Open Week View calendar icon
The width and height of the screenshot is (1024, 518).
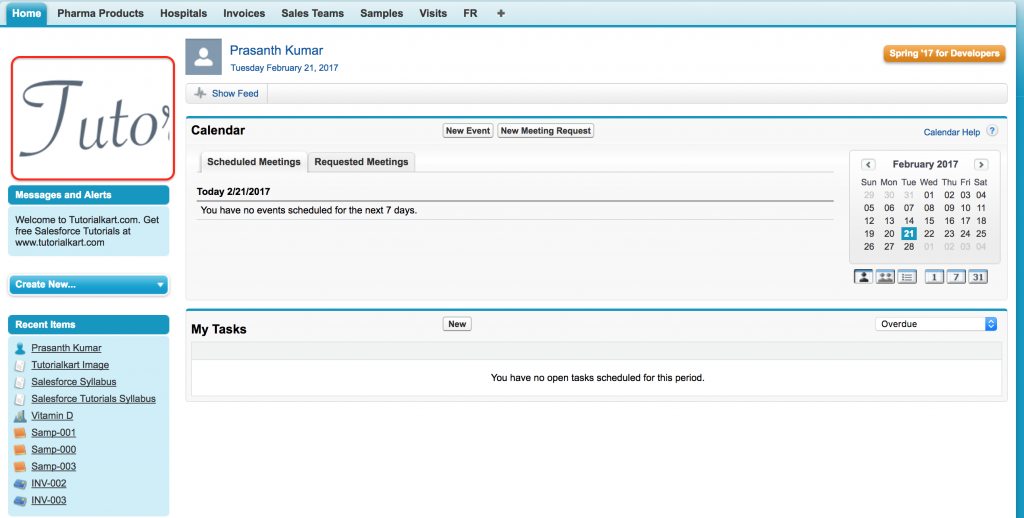coord(956,277)
